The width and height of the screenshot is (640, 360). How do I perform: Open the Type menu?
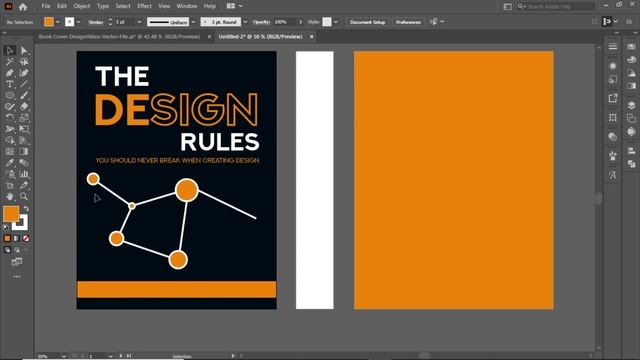(x=103, y=6)
